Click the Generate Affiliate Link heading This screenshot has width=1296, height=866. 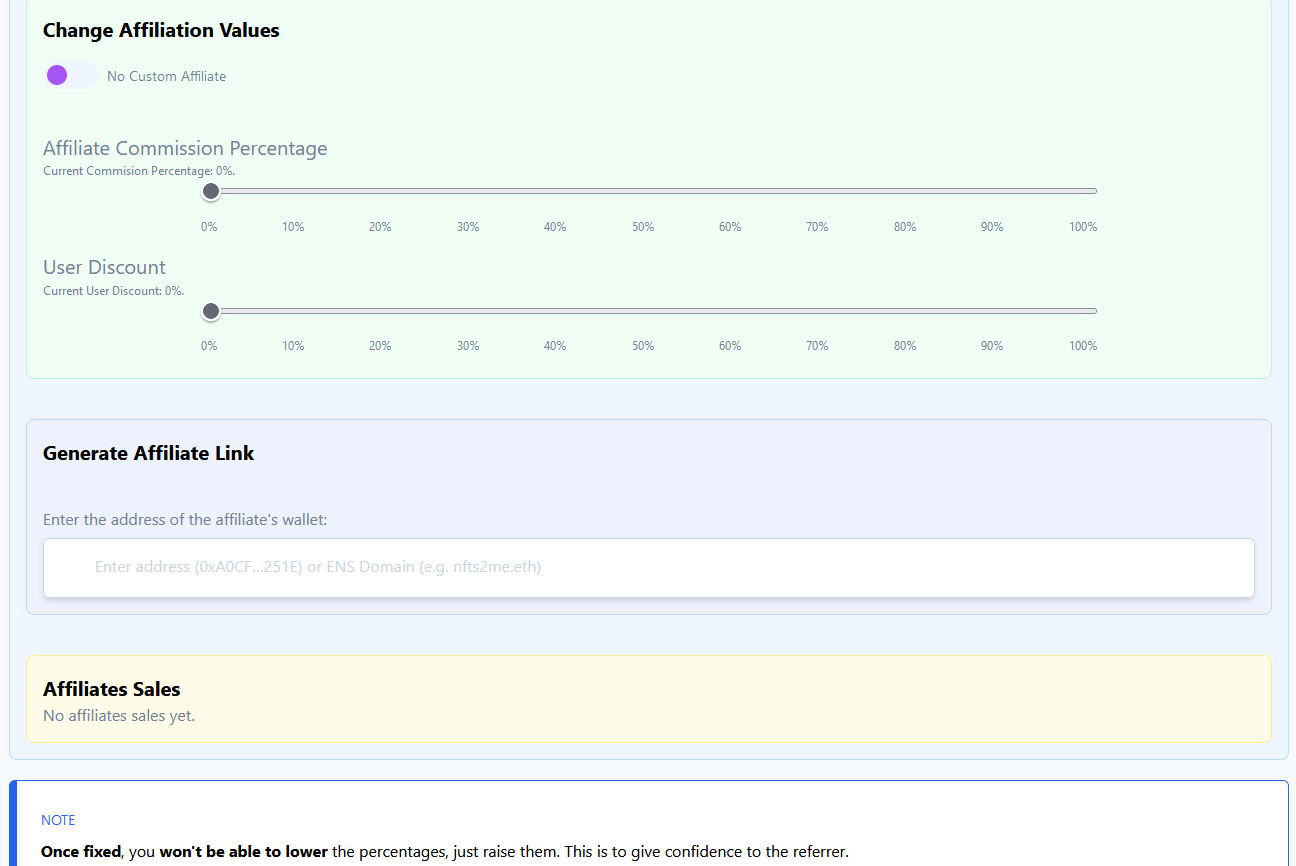click(148, 453)
